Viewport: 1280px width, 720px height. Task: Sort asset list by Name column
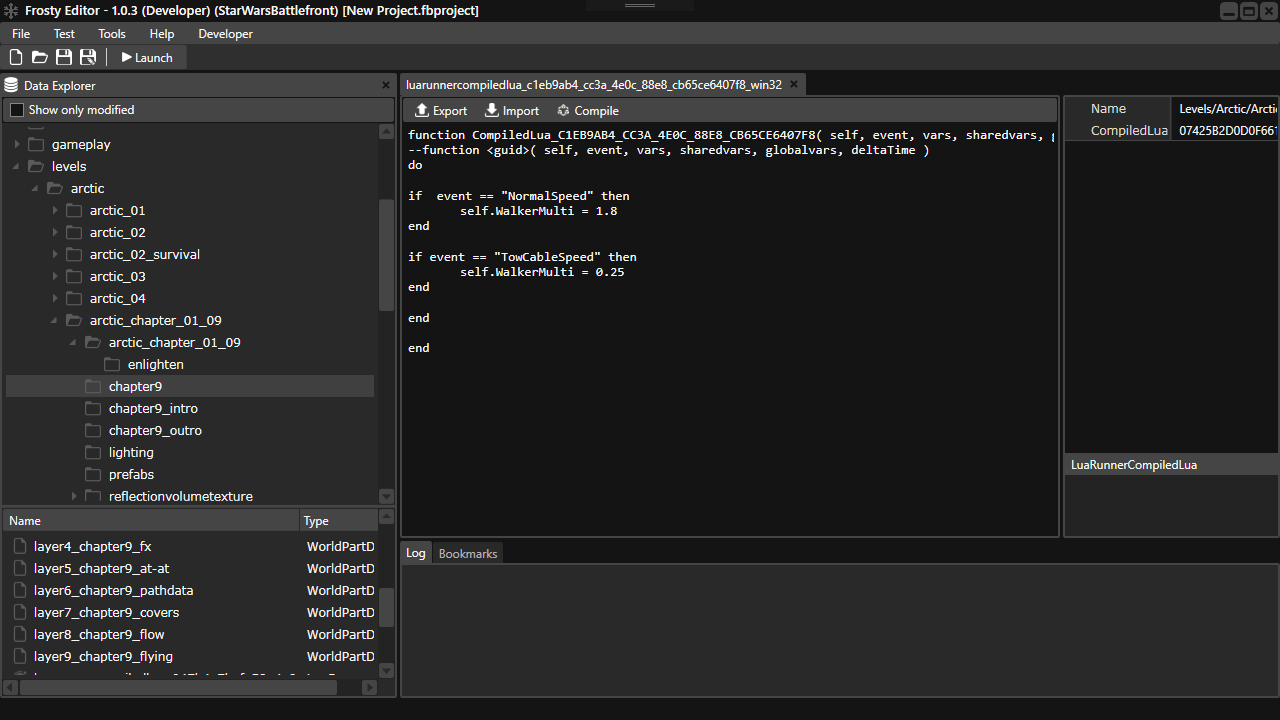(151, 521)
